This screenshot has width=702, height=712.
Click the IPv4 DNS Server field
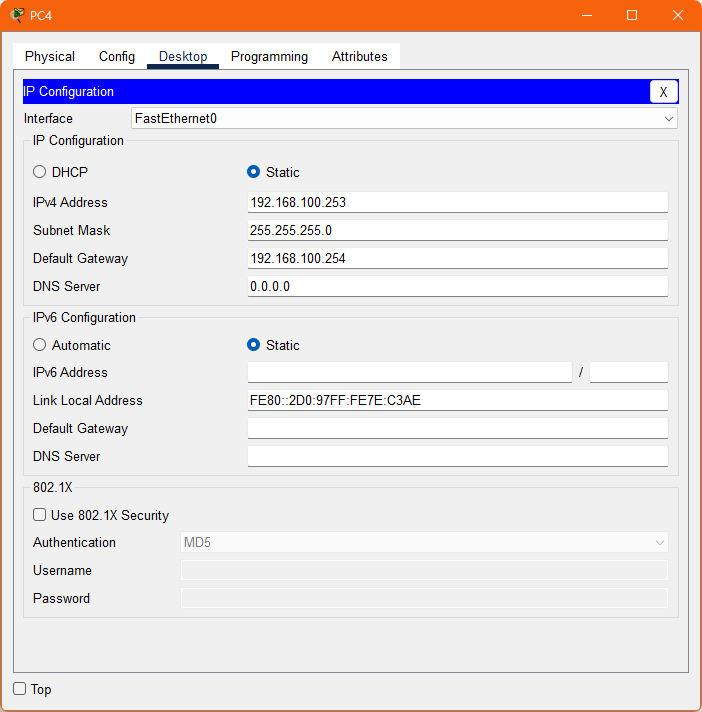[x=458, y=287]
